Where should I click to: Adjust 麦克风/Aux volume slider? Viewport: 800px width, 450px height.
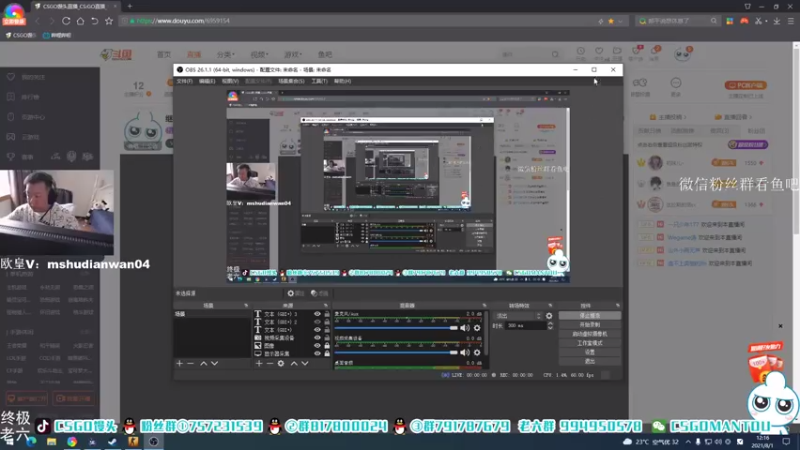pos(396,328)
